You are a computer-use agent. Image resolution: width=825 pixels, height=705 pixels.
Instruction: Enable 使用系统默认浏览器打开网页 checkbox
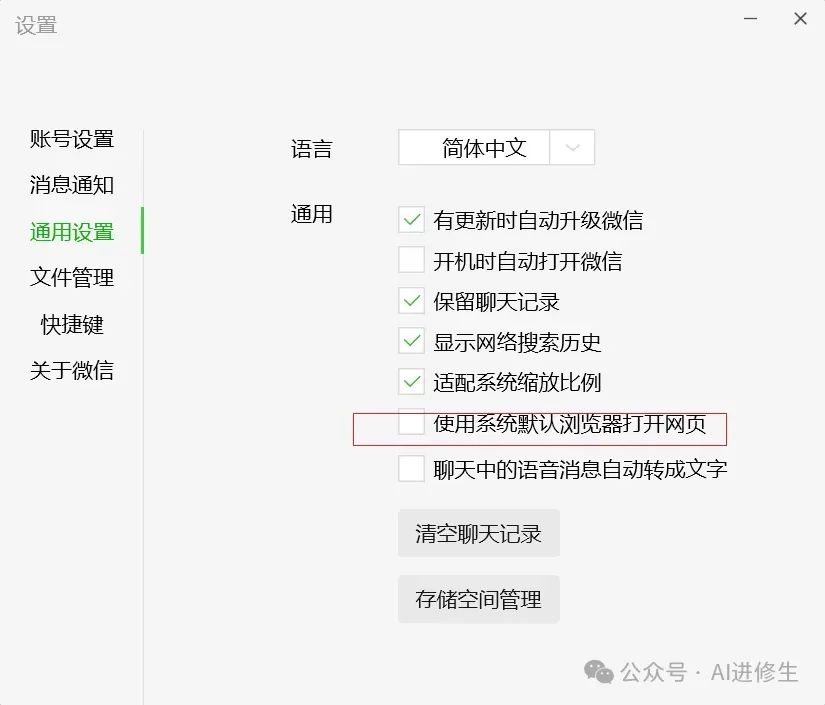click(411, 424)
